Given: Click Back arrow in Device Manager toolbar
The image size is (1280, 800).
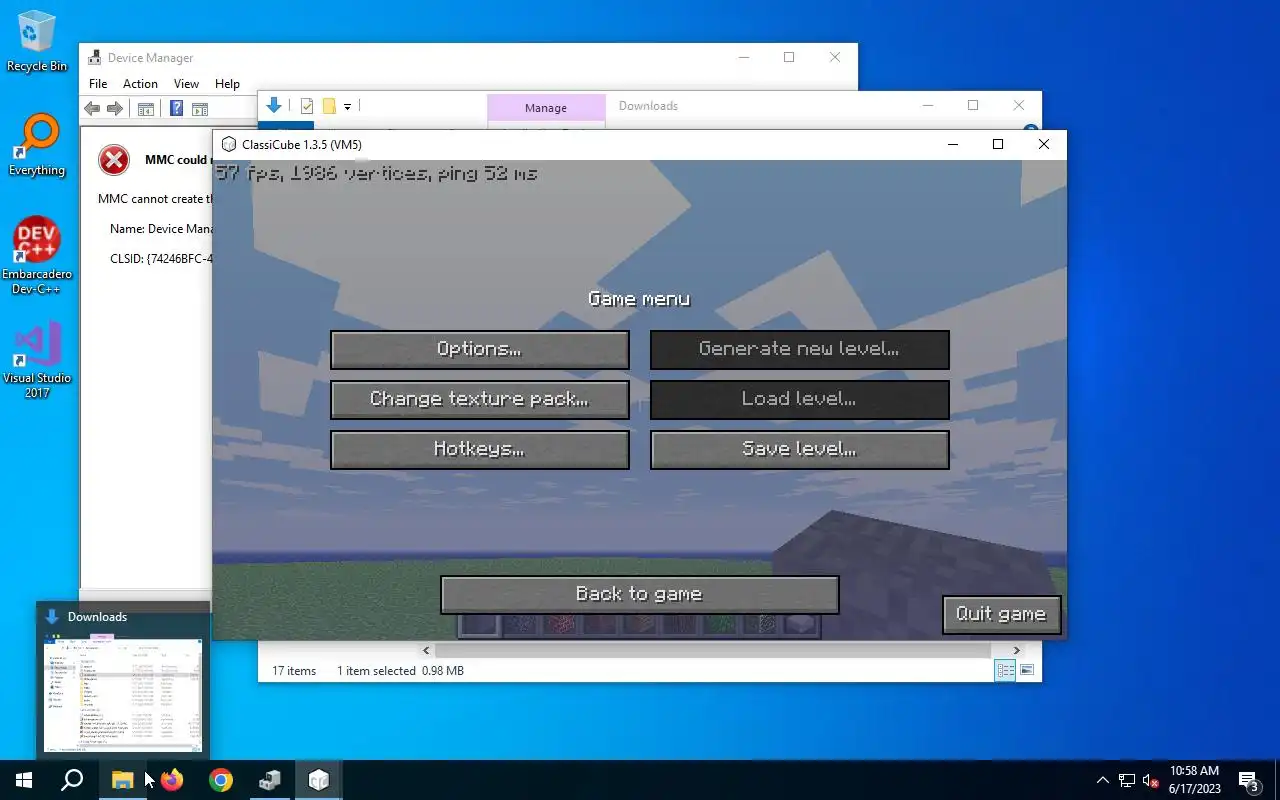Looking at the screenshot, I should coord(92,109).
